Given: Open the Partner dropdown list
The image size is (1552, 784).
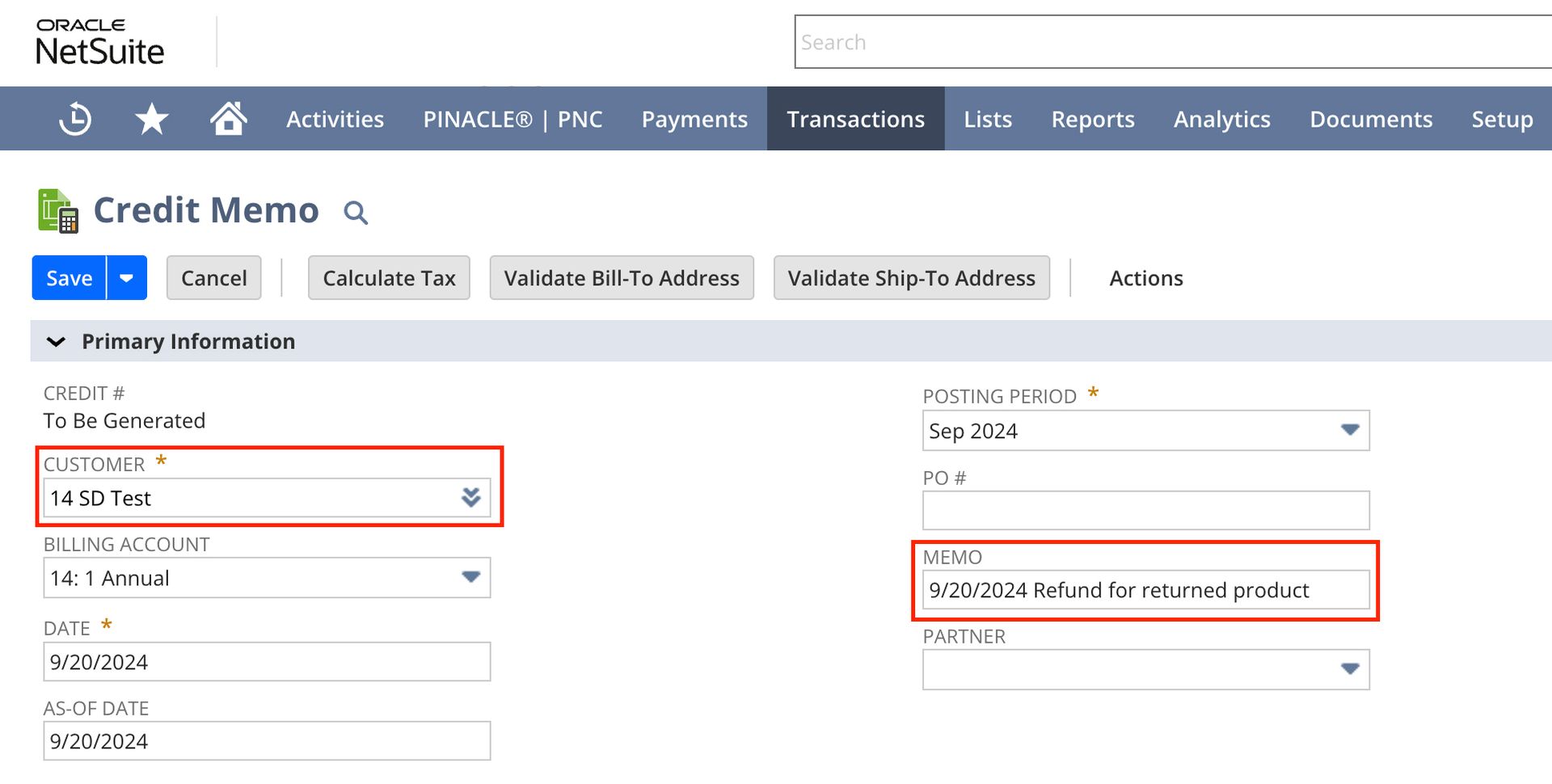Looking at the screenshot, I should [x=1350, y=669].
